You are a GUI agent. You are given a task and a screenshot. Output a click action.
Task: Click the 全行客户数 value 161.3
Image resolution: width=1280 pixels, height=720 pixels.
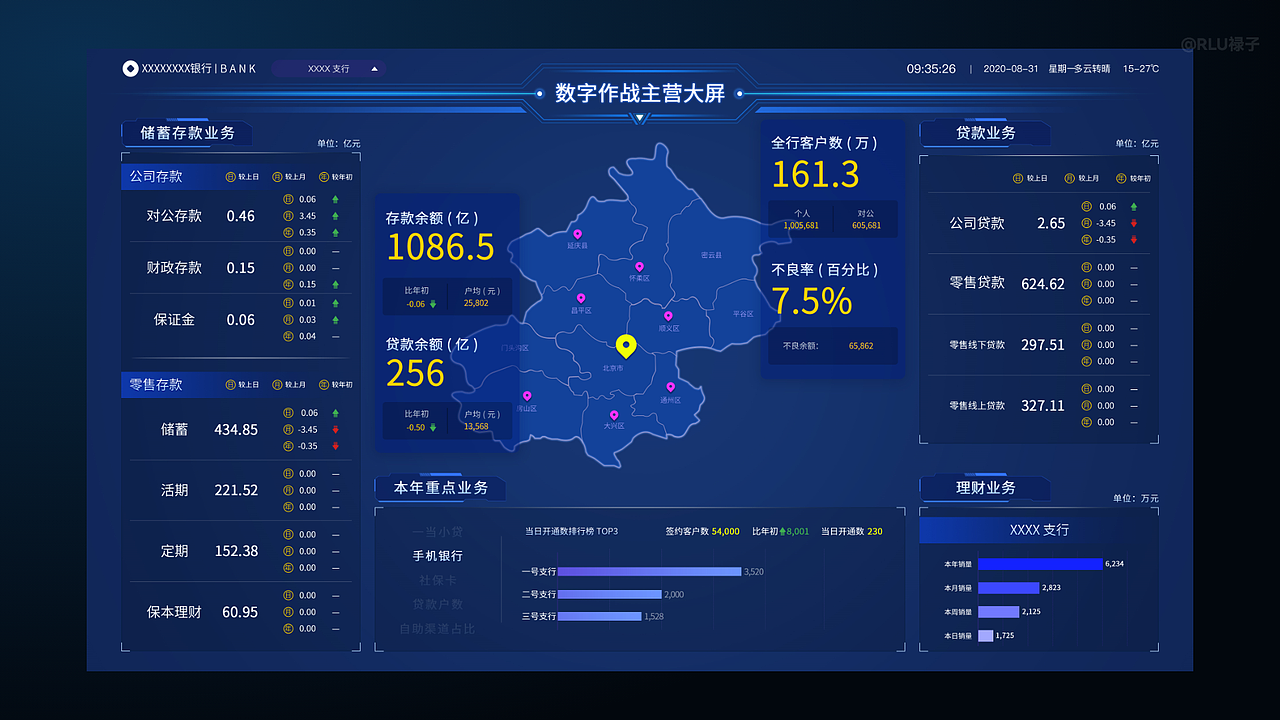coord(815,175)
